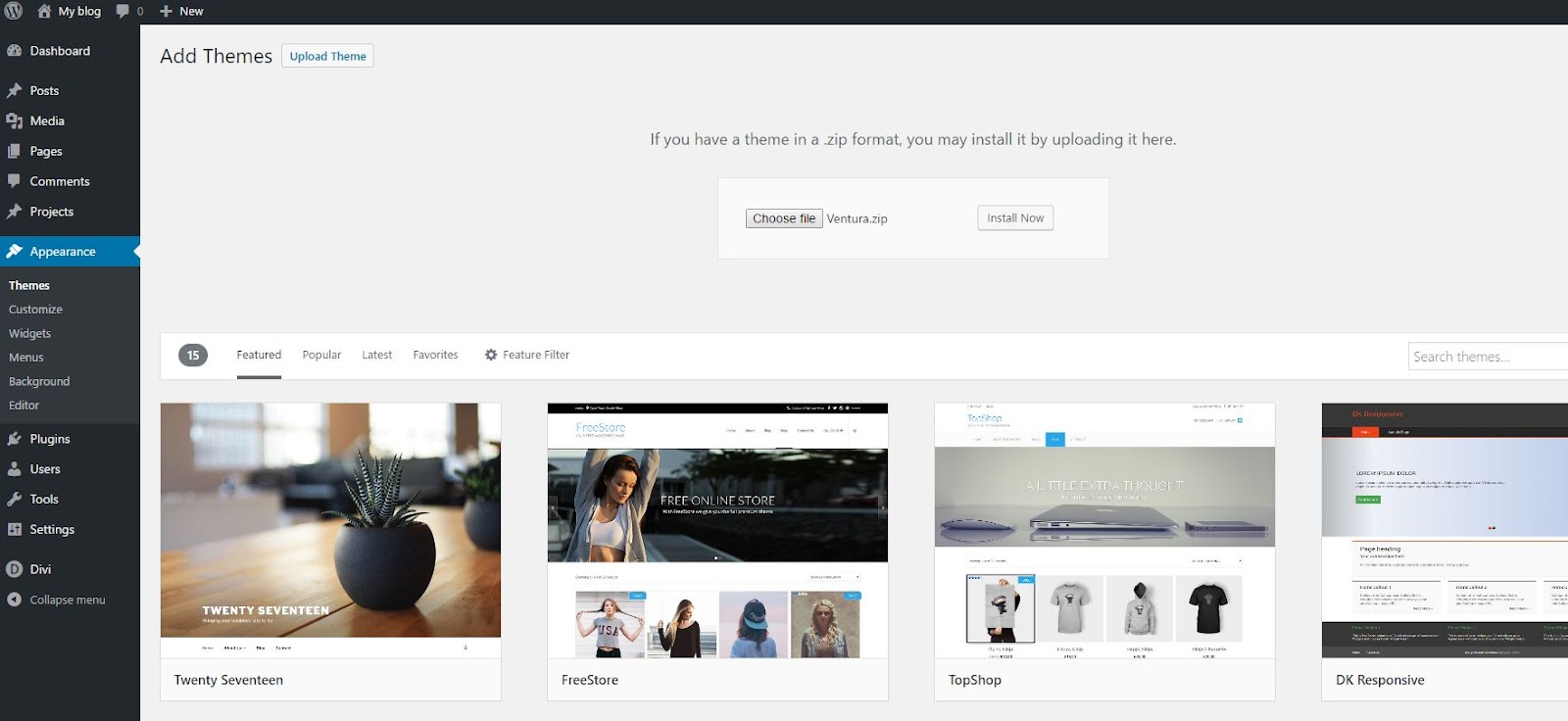Screen dimensions: 1568x721
Task: Open Customize under Appearance
Action: [x=35, y=310]
